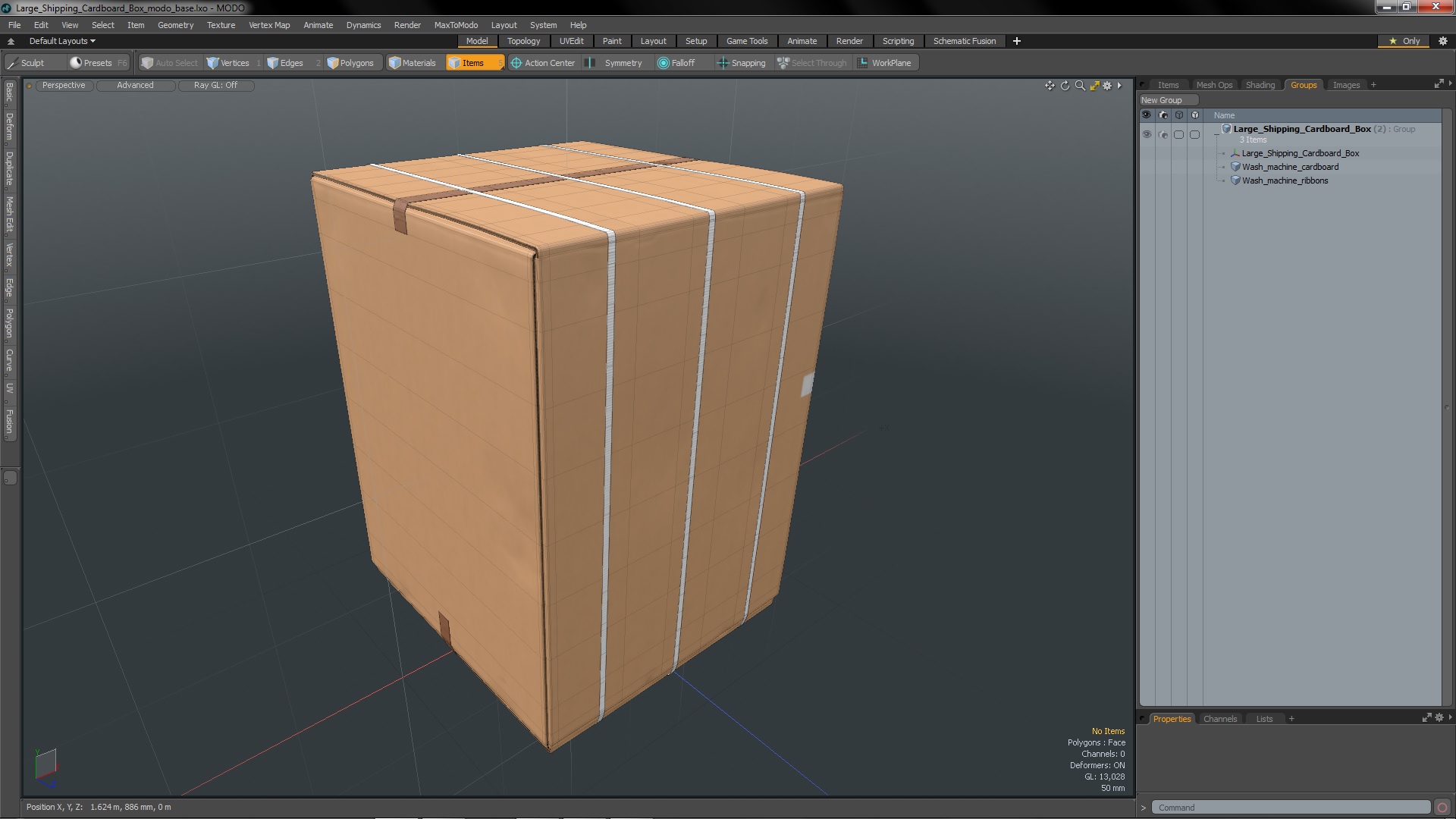This screenshot has height=819, width=1456.
Task: Click the viewport maximize arrows icon
Action: click(x=1094, y=86)
